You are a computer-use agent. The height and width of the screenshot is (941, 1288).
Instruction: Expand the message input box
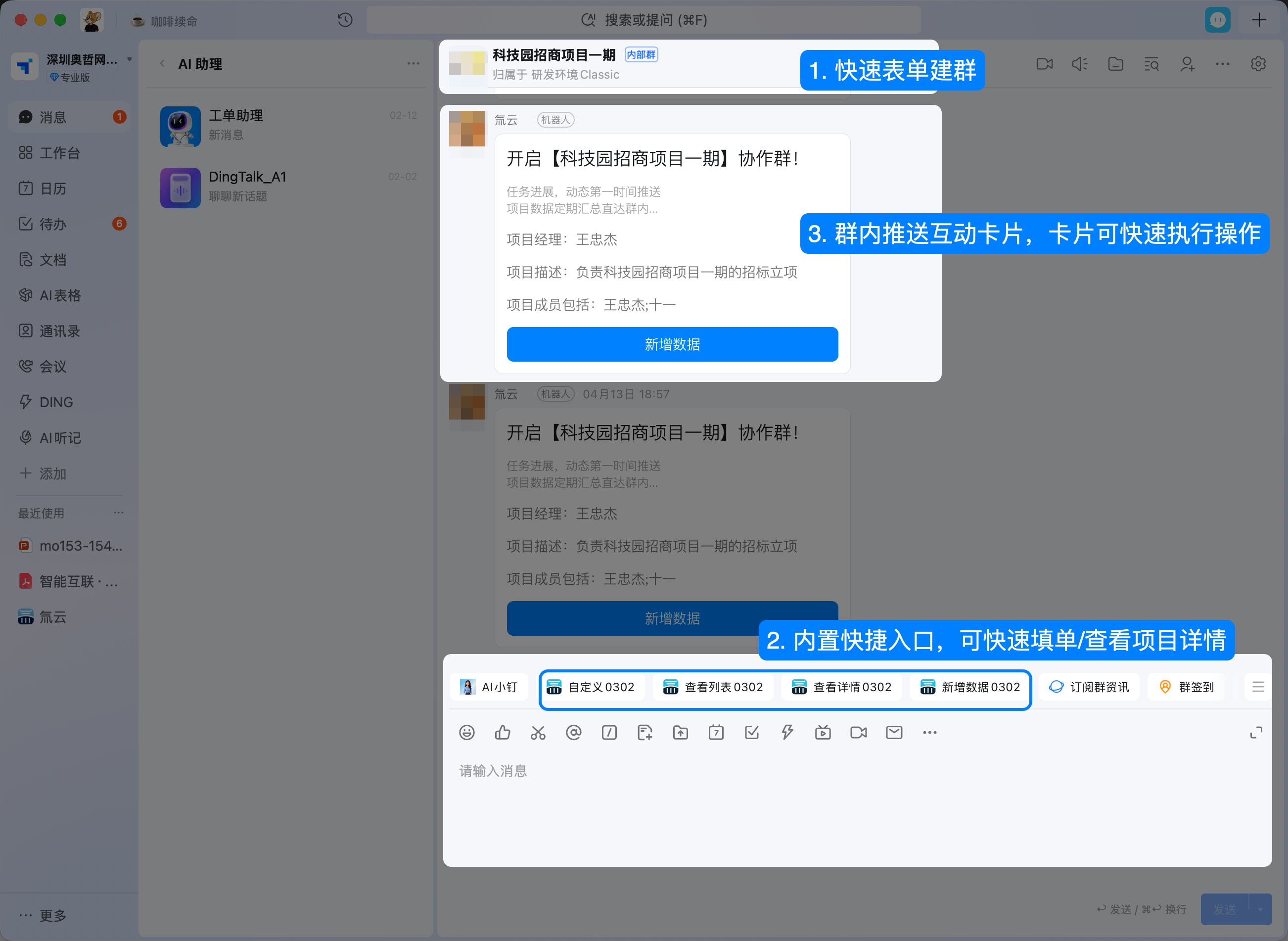pyautogui.click(x=1256, y=733)
